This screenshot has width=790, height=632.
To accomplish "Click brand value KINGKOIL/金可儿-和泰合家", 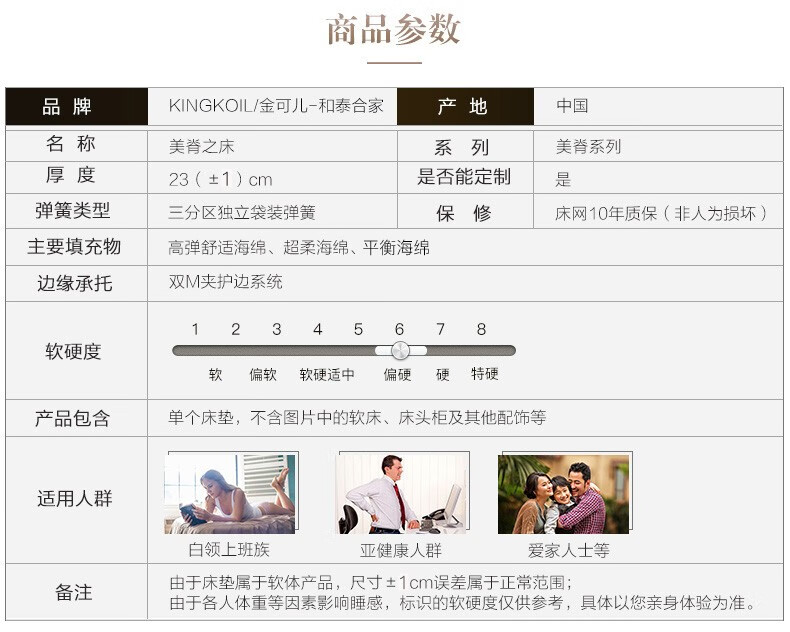I will (x=276, y=106).
